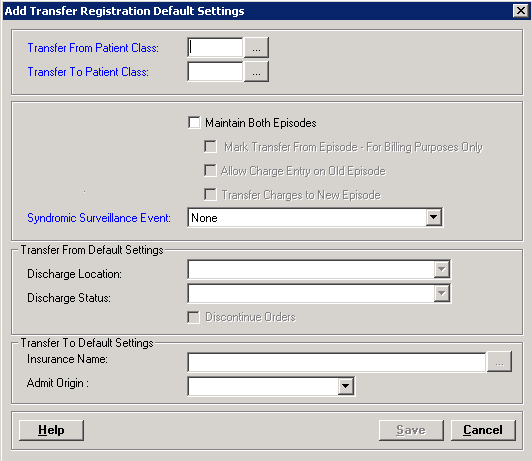Image resolution: width=532 pixels, height=461 pixels.
Task: Click the Insurance Name text field
Action: tap(337, 362)
